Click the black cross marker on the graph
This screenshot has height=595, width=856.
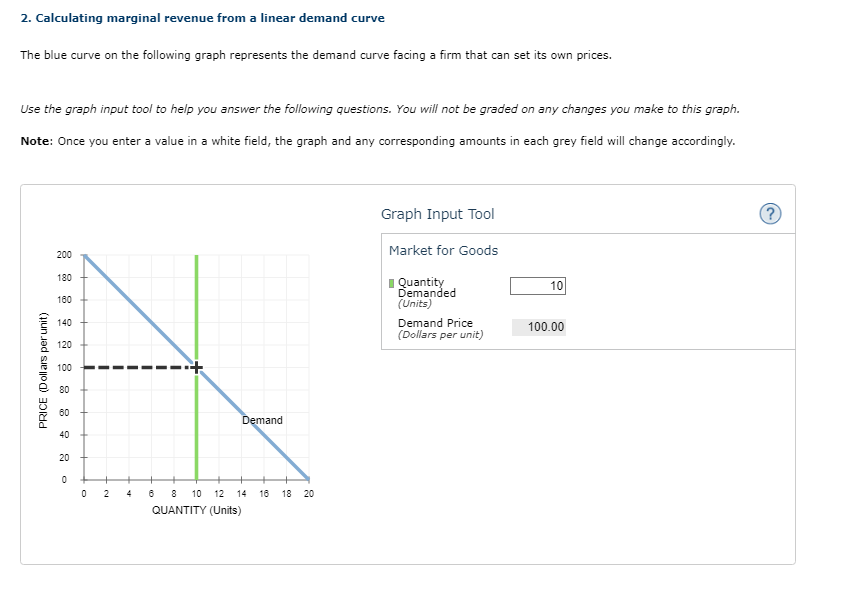[x=196, y=367]
